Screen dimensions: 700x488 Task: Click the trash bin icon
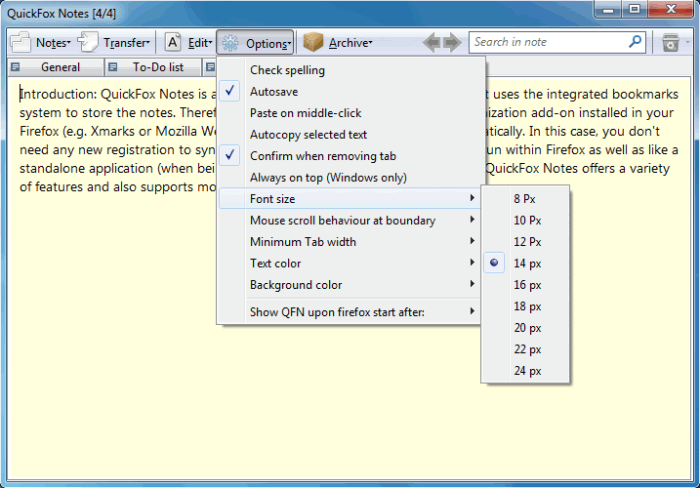tap(670, 43)
